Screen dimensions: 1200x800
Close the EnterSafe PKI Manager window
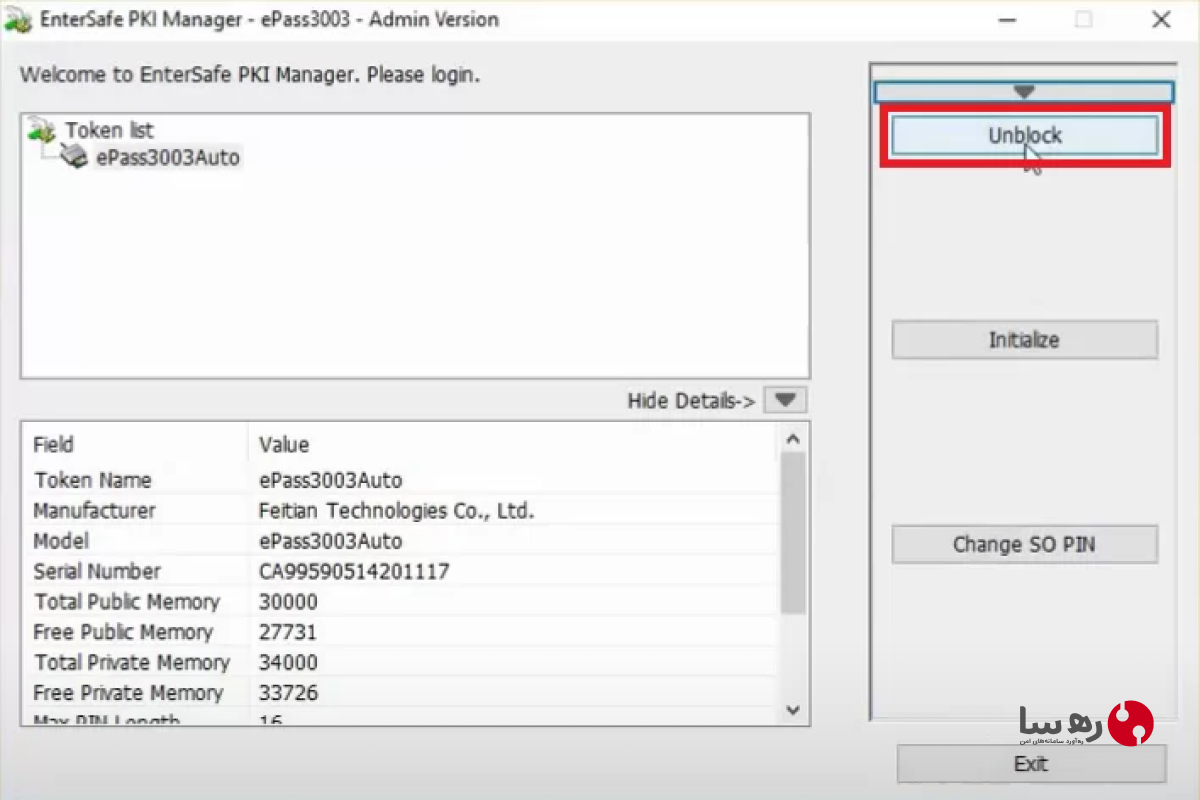coord(1161,20)
